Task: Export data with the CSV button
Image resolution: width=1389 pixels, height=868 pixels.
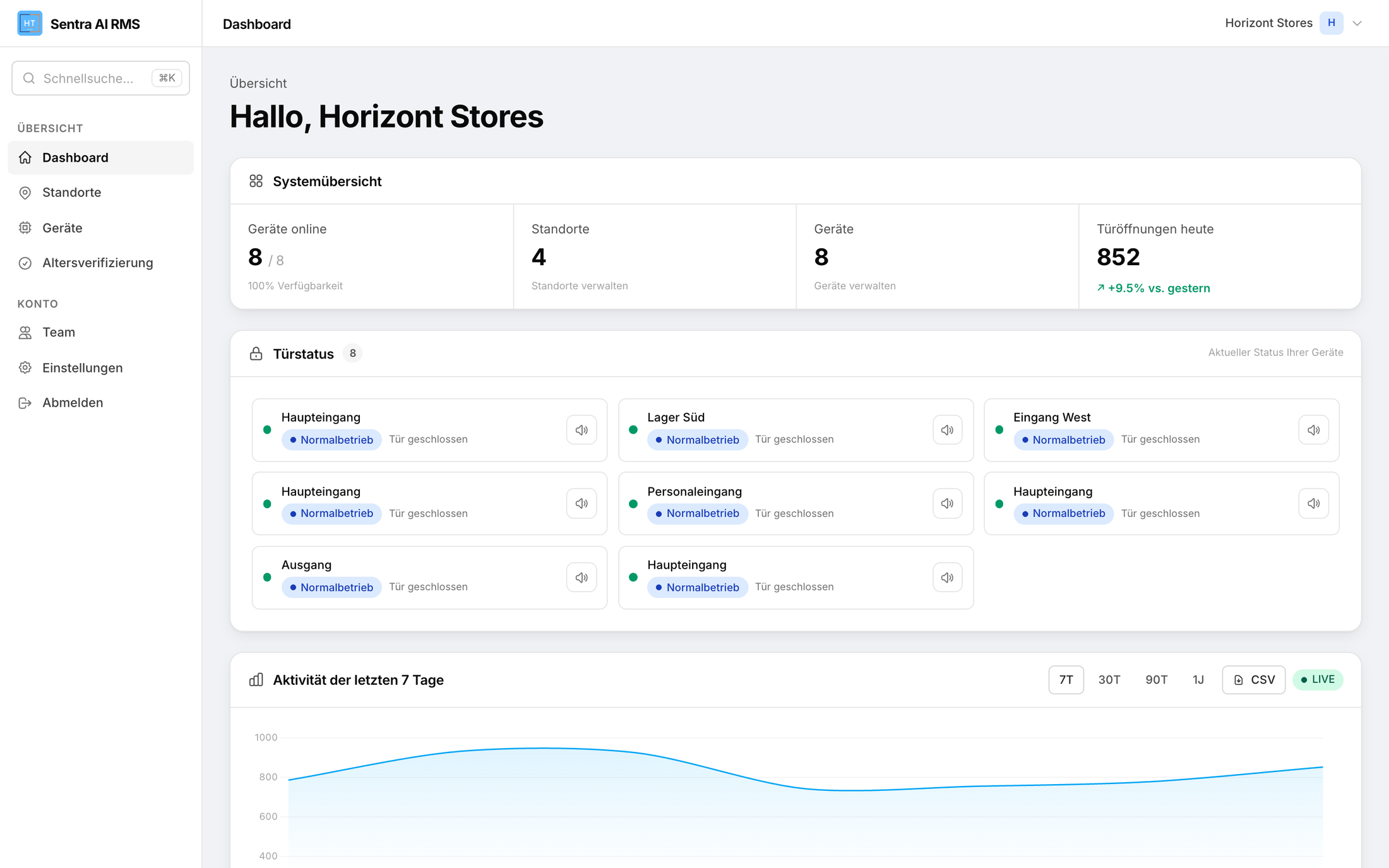Action: pyautogui.click(x=1253, y=680)
